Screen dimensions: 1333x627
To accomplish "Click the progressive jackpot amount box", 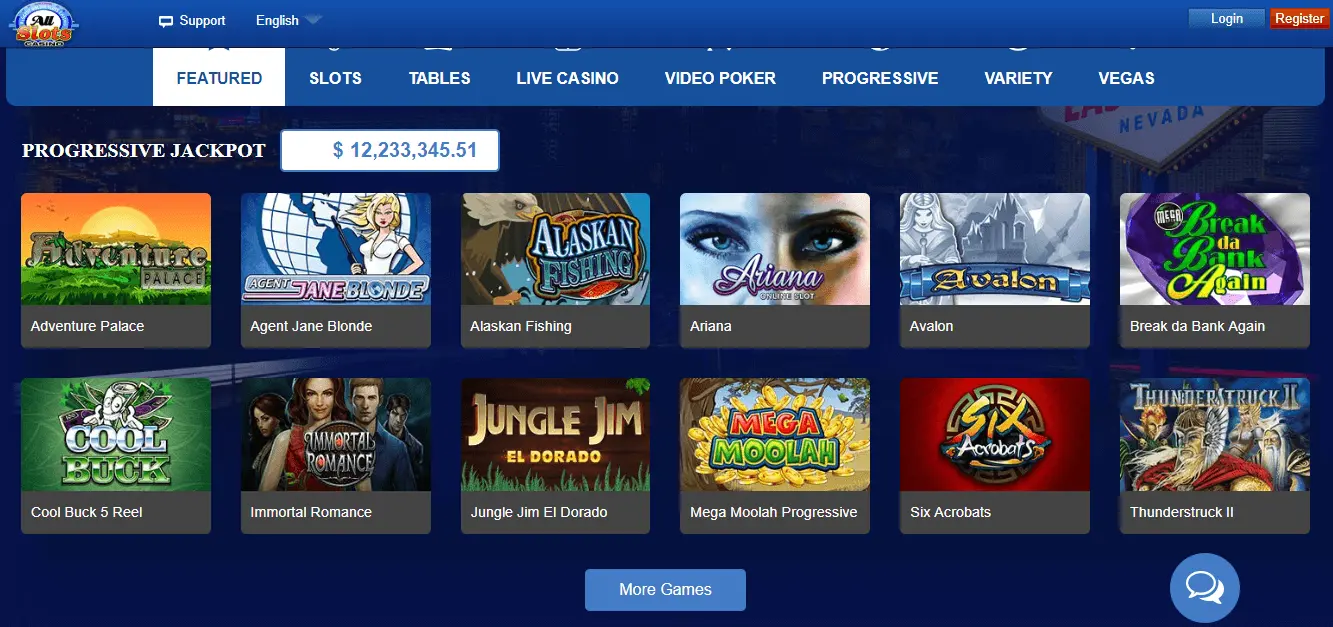I will click(390, 151).
